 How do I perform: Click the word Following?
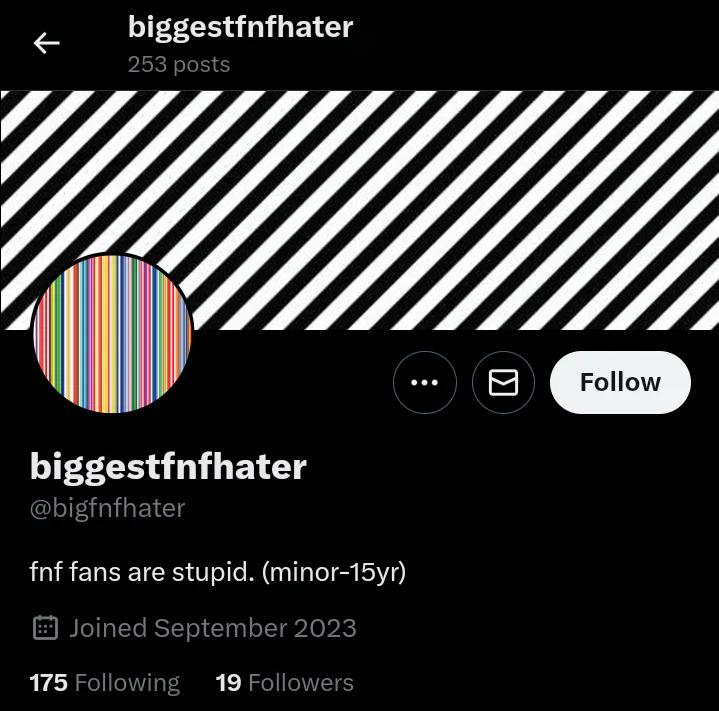[x=127, y=683]
